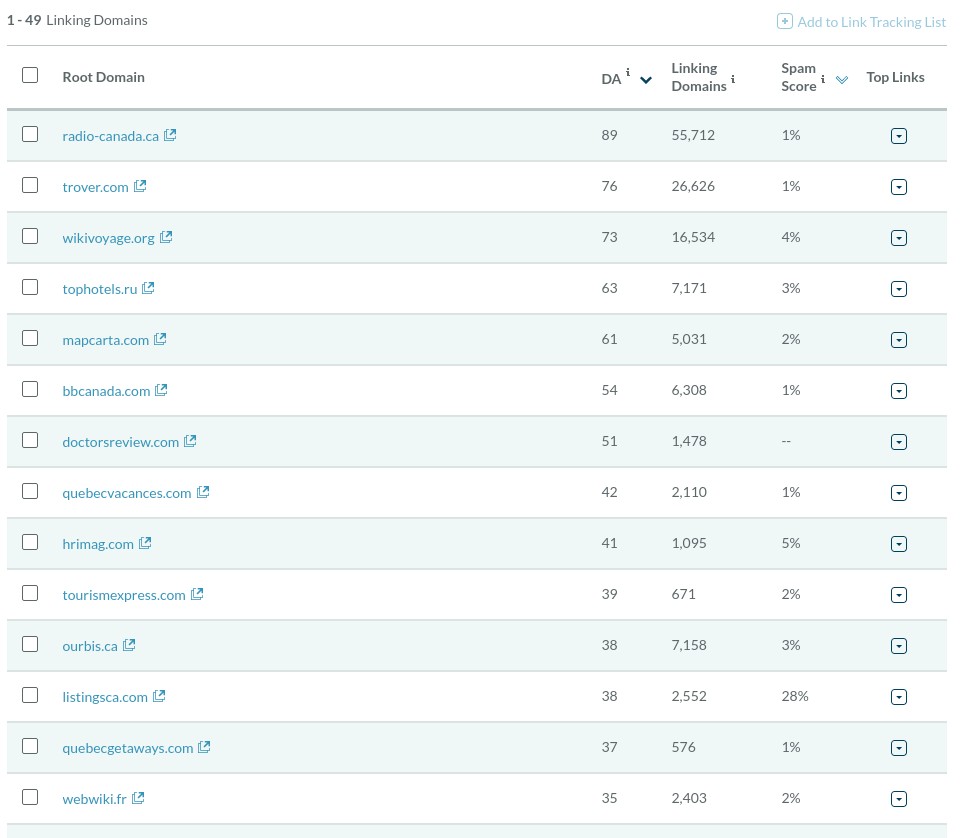963x838 pixels.
Task: Expand Top Links for tophotels.ru
Action: [x=899, y=289]
